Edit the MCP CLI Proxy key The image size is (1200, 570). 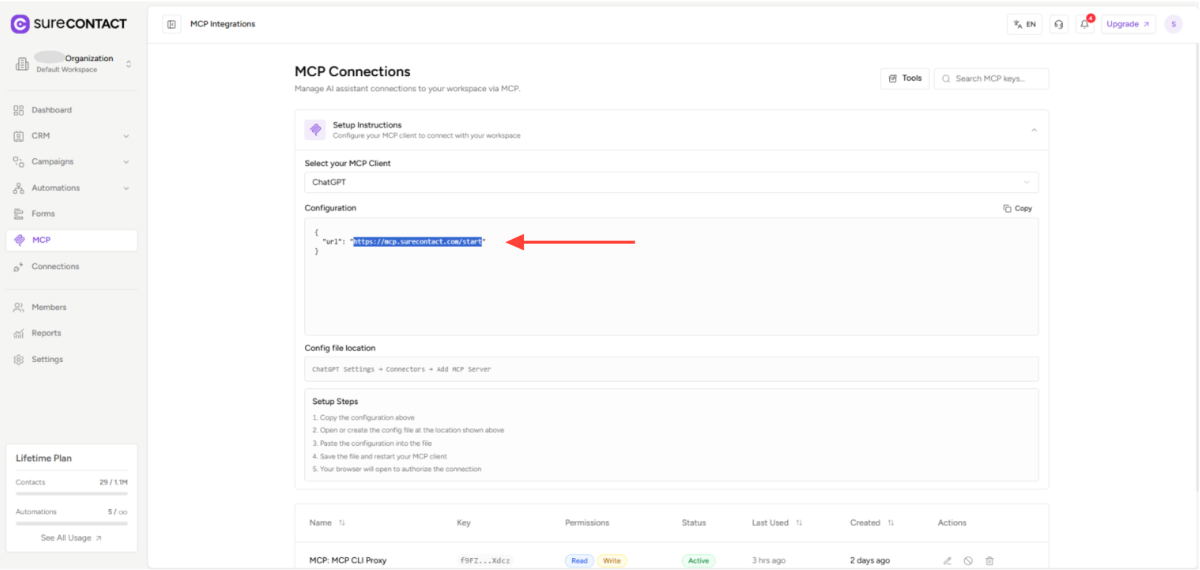947,561
